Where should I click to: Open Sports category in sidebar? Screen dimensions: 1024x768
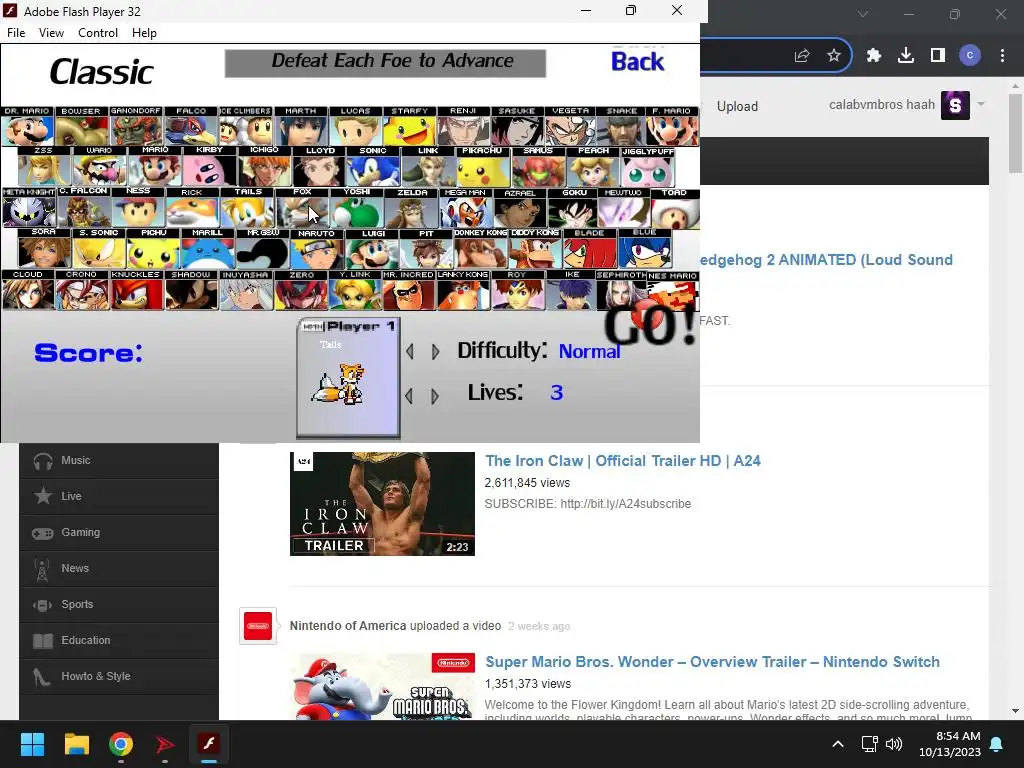(119, 604)
